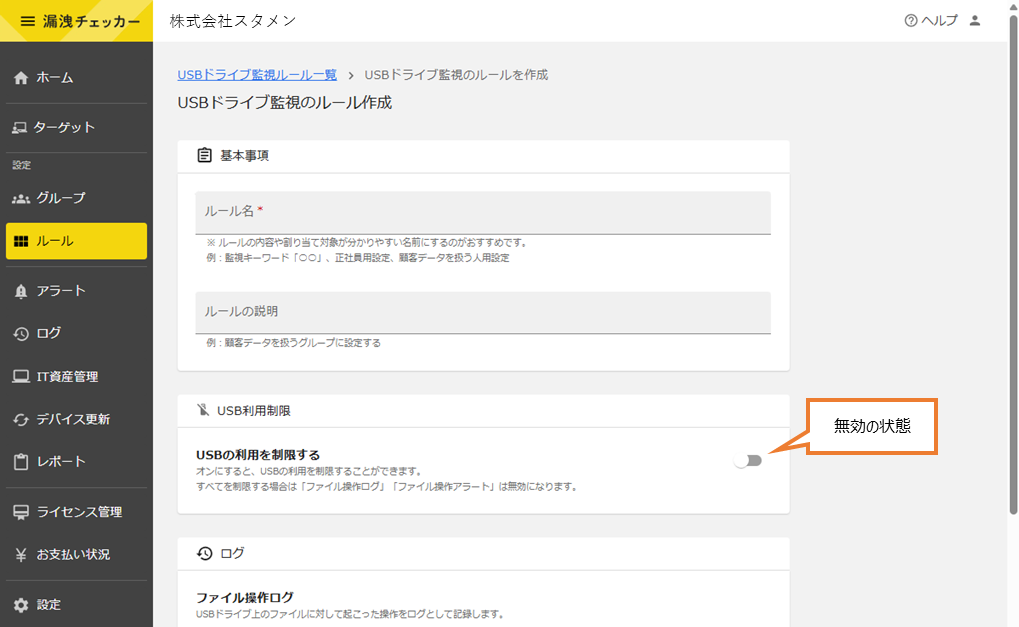Click the USBドライブ監視のルール作成 heading
The image size is (1019, 627).
click(285, 103)
